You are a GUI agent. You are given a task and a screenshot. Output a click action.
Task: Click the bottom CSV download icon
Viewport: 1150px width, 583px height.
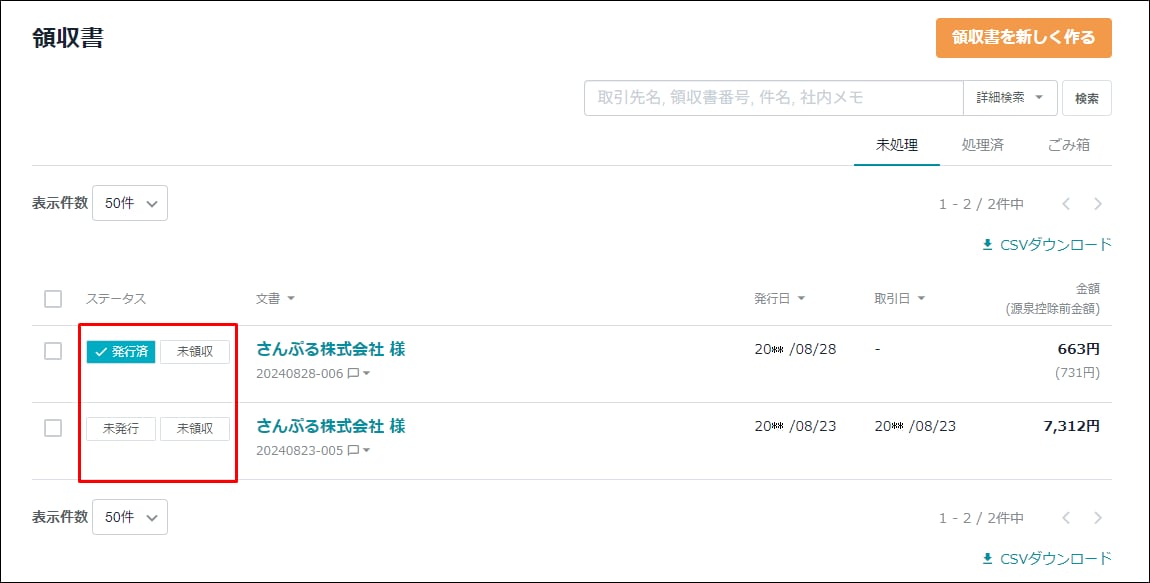pos(987,559)
